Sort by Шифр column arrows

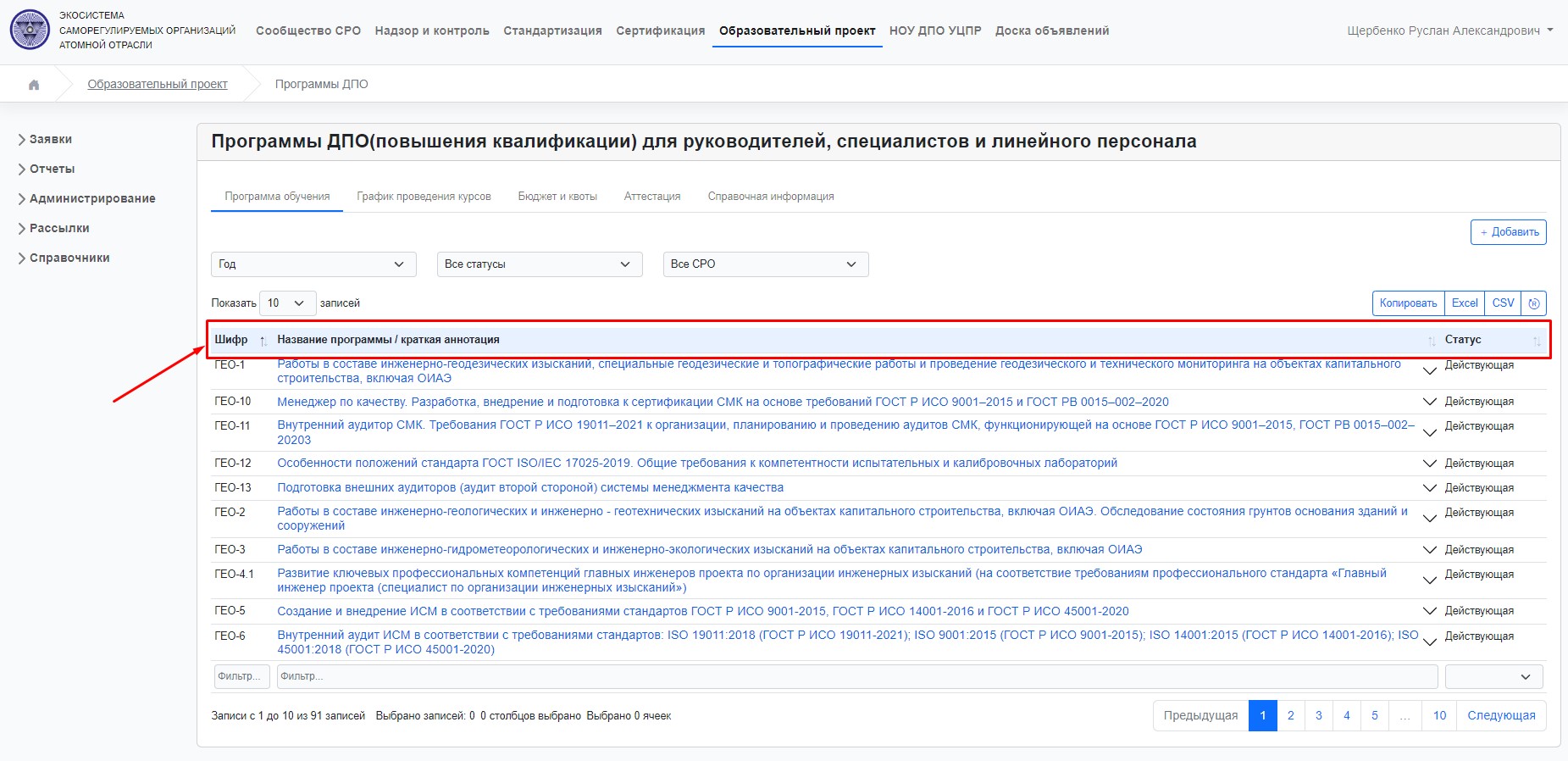263,341
